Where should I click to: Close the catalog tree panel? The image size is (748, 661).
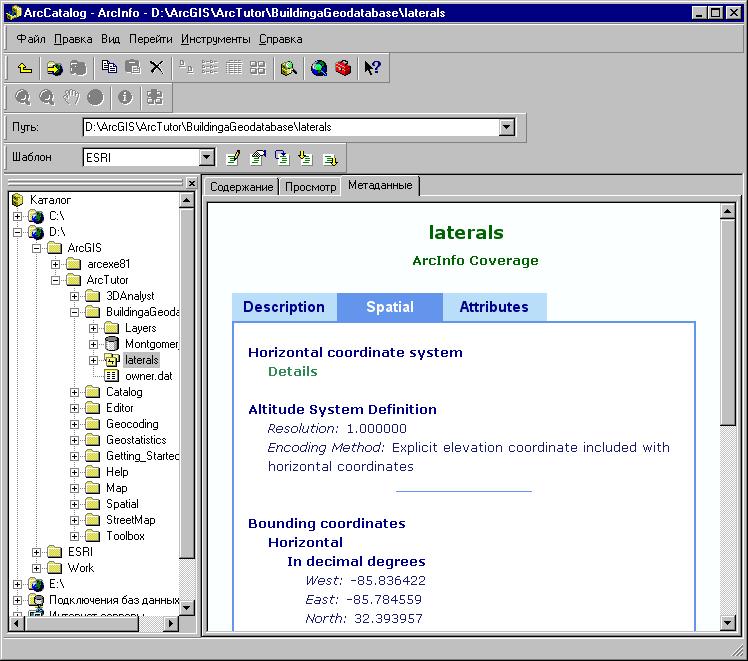(191, 183)
